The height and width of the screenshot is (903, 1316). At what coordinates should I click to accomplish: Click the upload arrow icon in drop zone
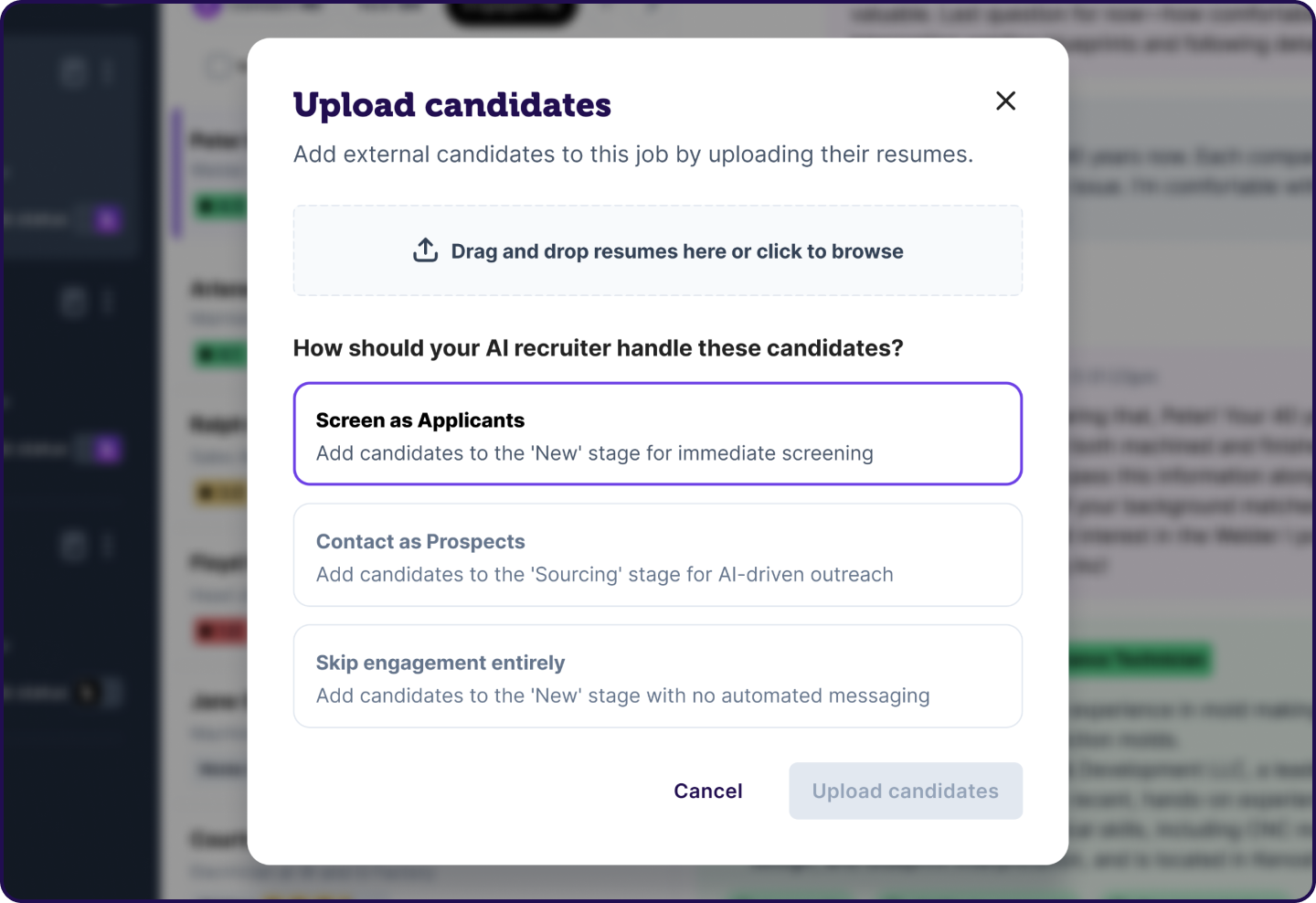pyautogui.click(x=425, y=249)
